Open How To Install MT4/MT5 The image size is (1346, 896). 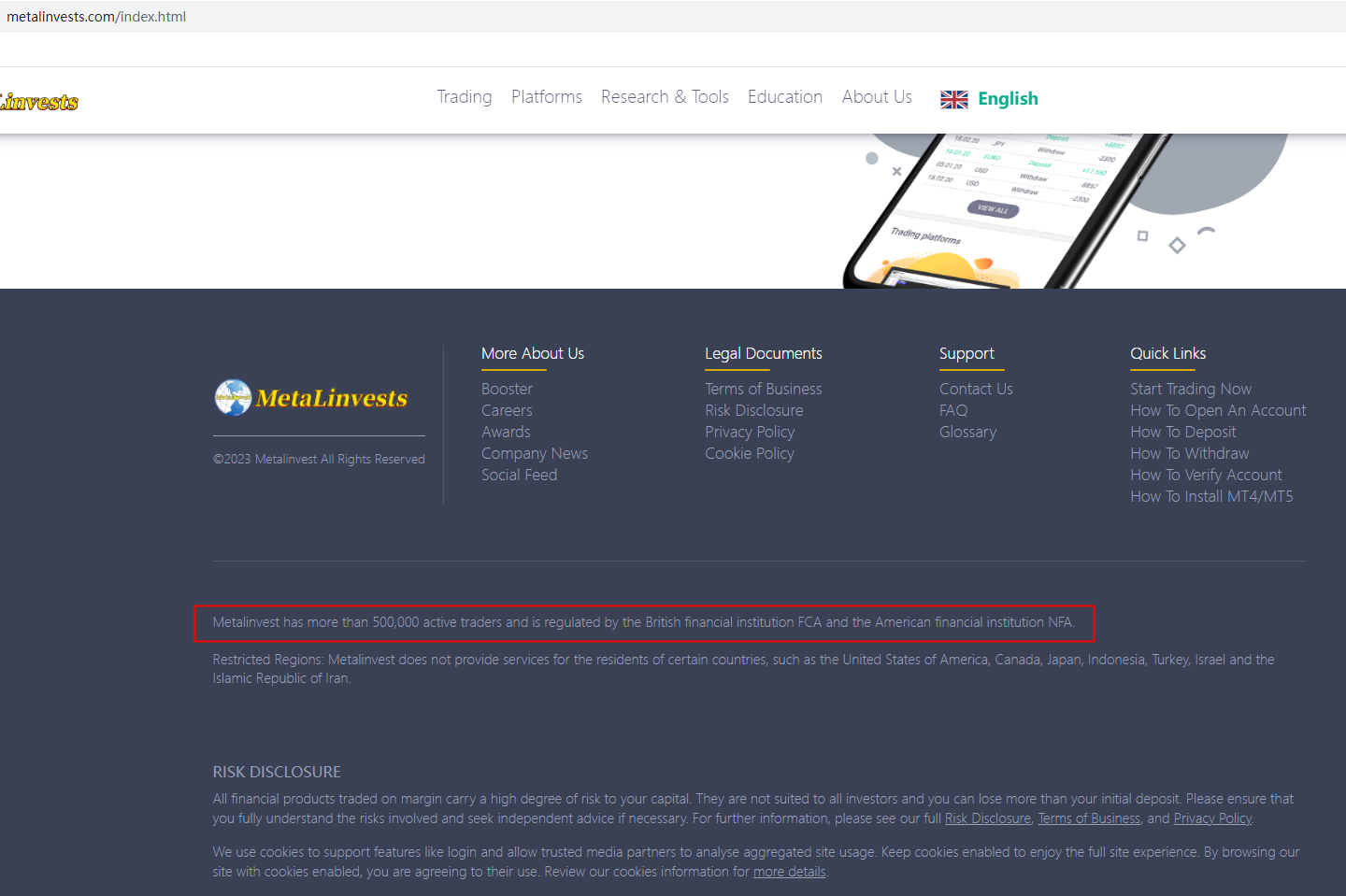click(1211, 496)
